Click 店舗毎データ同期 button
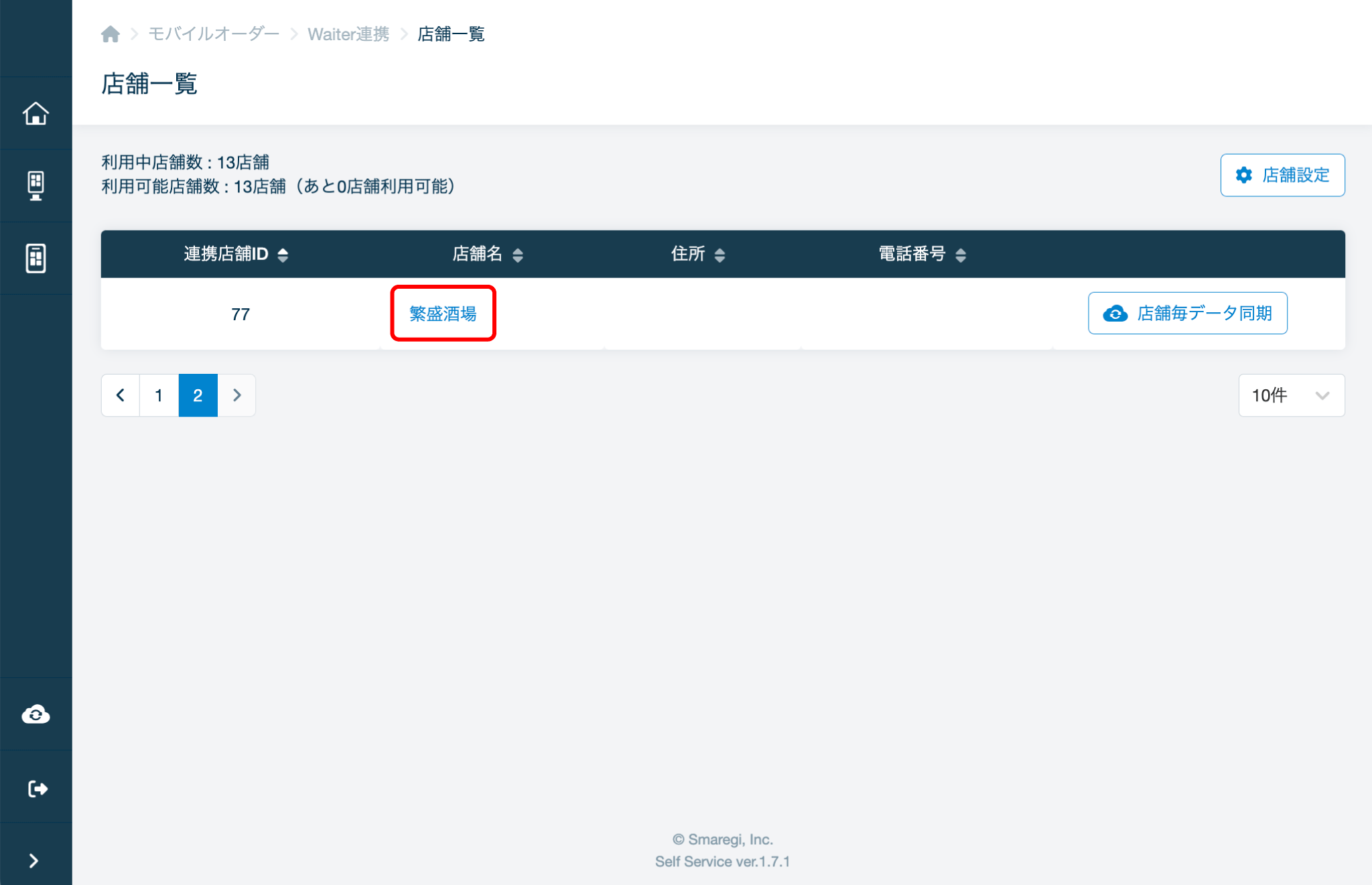This screenshot has width=1372, height=885. [1187, 314]
